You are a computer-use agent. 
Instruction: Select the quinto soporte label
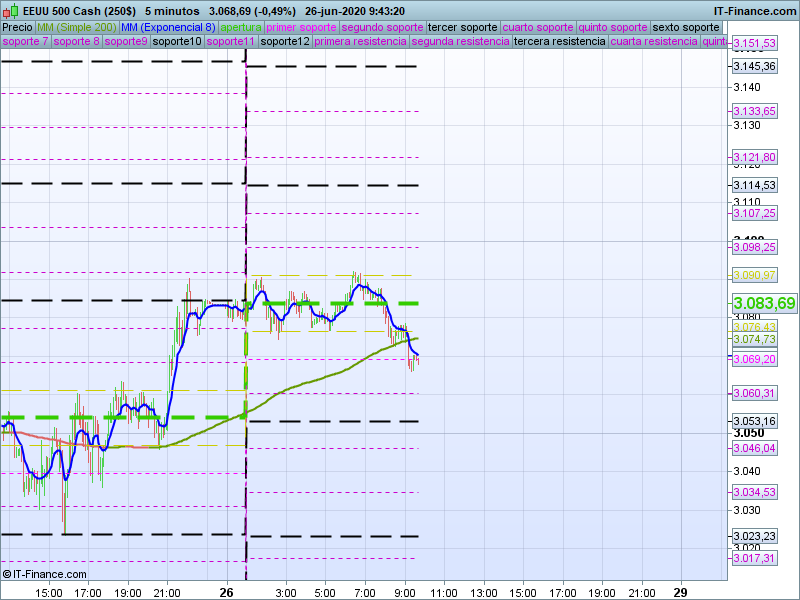point(614,27)
